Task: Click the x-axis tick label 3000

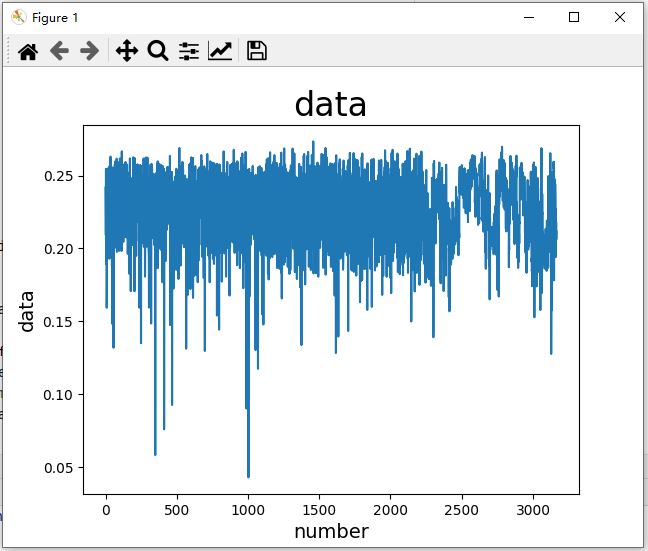Action: pos(533,510)
